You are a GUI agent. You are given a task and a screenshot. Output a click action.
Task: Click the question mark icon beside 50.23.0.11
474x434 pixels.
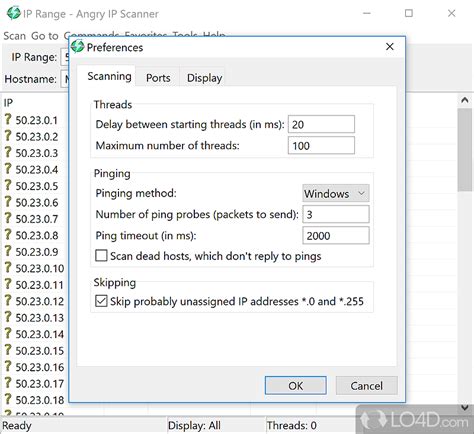click(8, 284)
